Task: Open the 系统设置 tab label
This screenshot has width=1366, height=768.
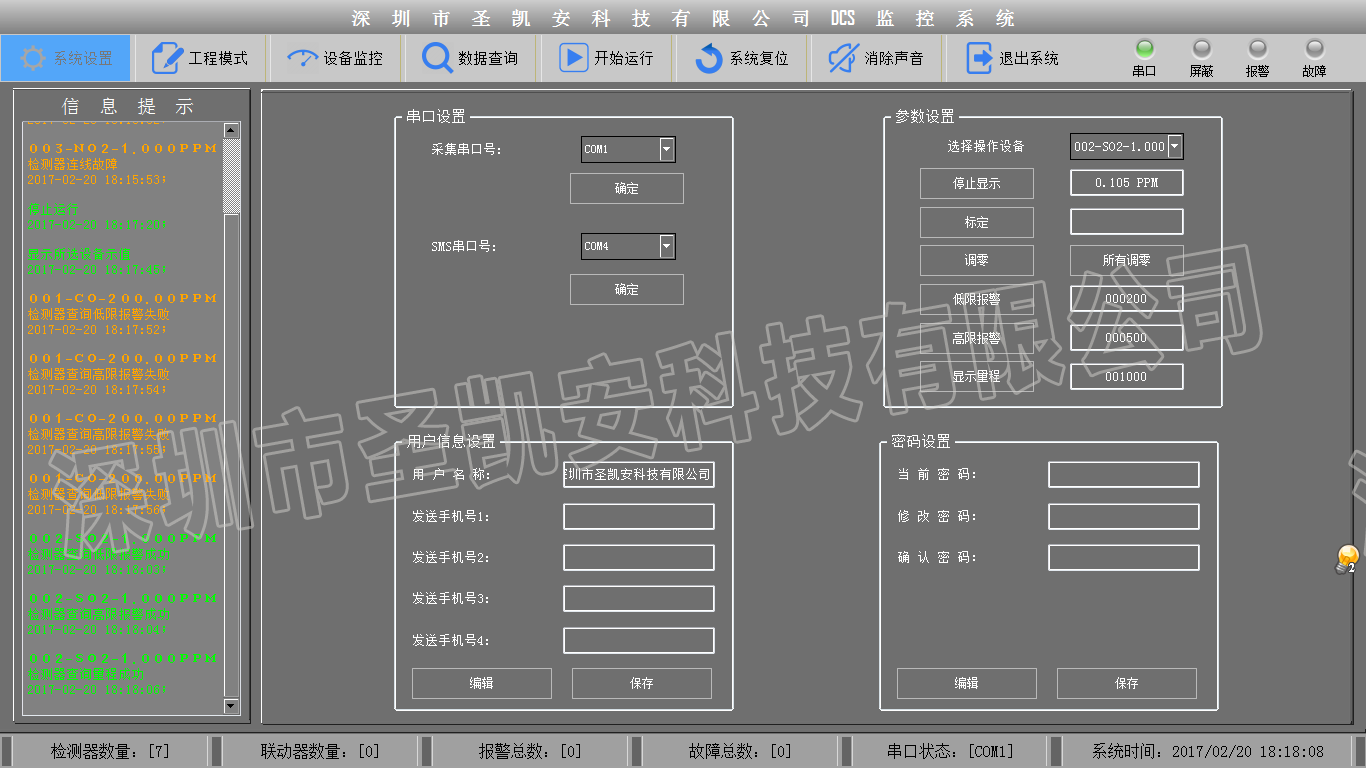Action: coord(83,58)
